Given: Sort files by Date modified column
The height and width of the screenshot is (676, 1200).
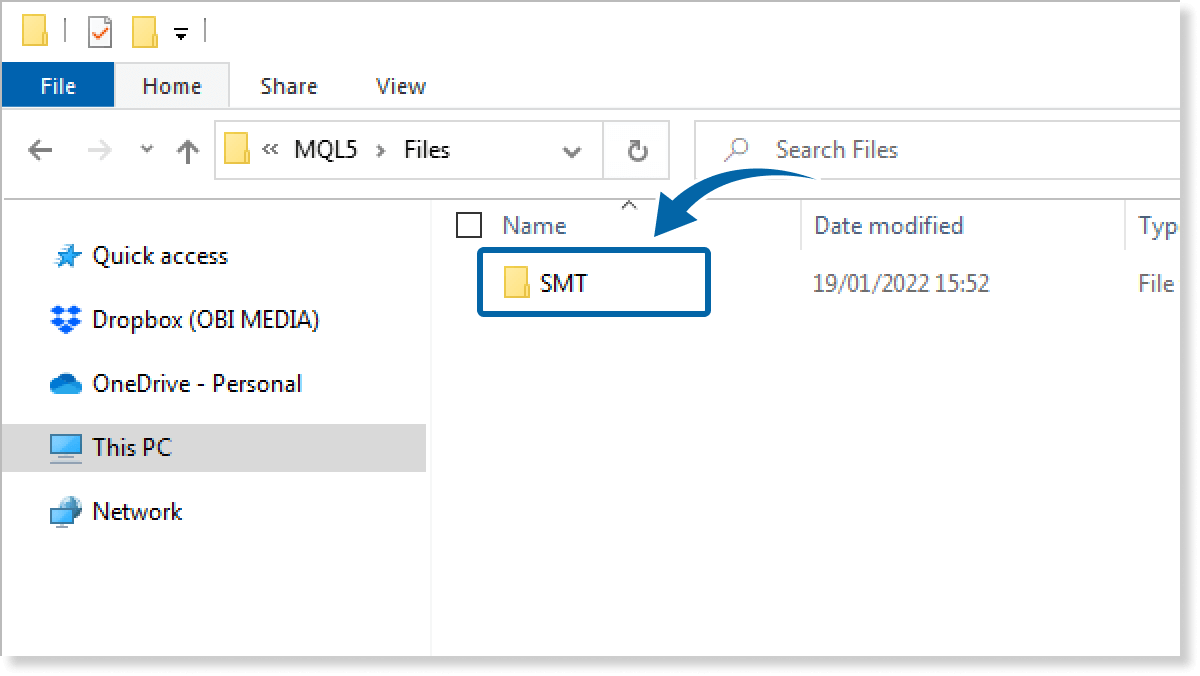Looking at the screenshot, I should 888,226.
